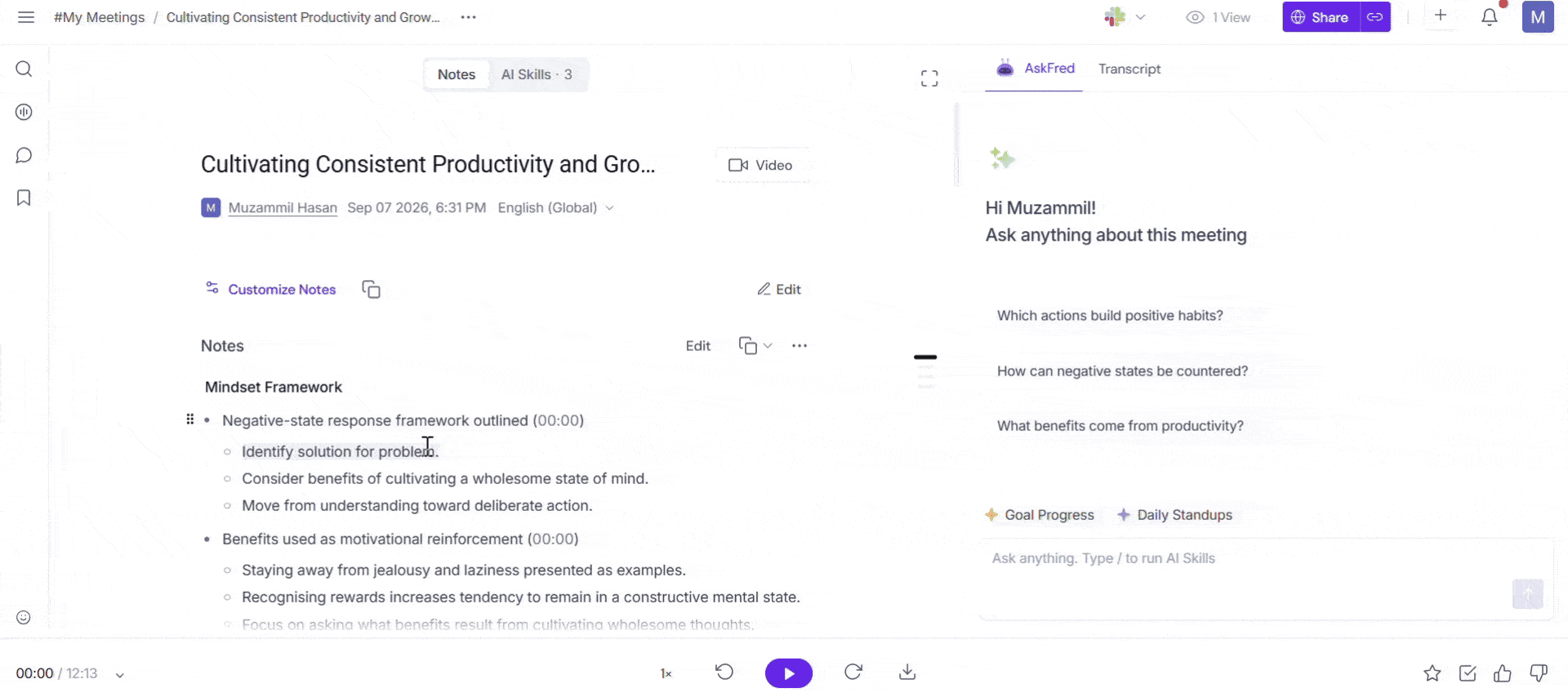The height and width of the screenshot is (697, 1568).
Task: Download the recording using download icon
Action: click(x=906, y=672)
